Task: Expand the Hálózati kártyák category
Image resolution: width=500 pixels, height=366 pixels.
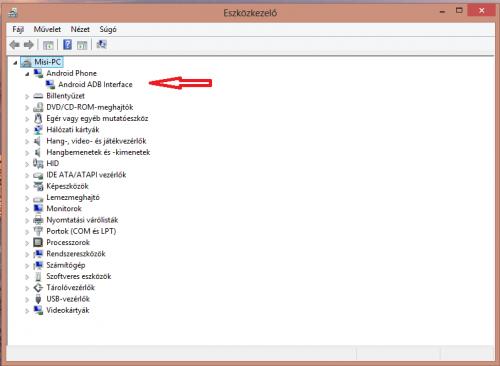Action: coord(27,130)
